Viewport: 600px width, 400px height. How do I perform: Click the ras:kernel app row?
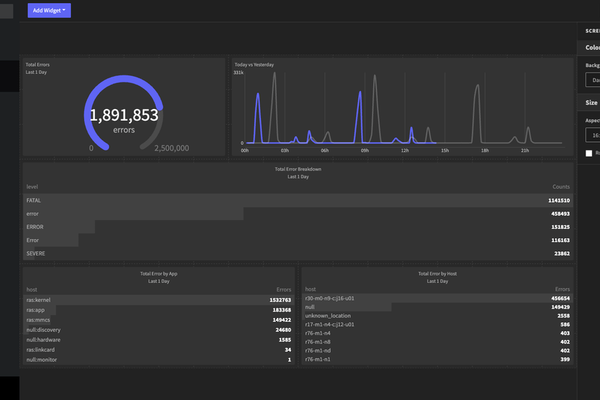click(159, 300)
